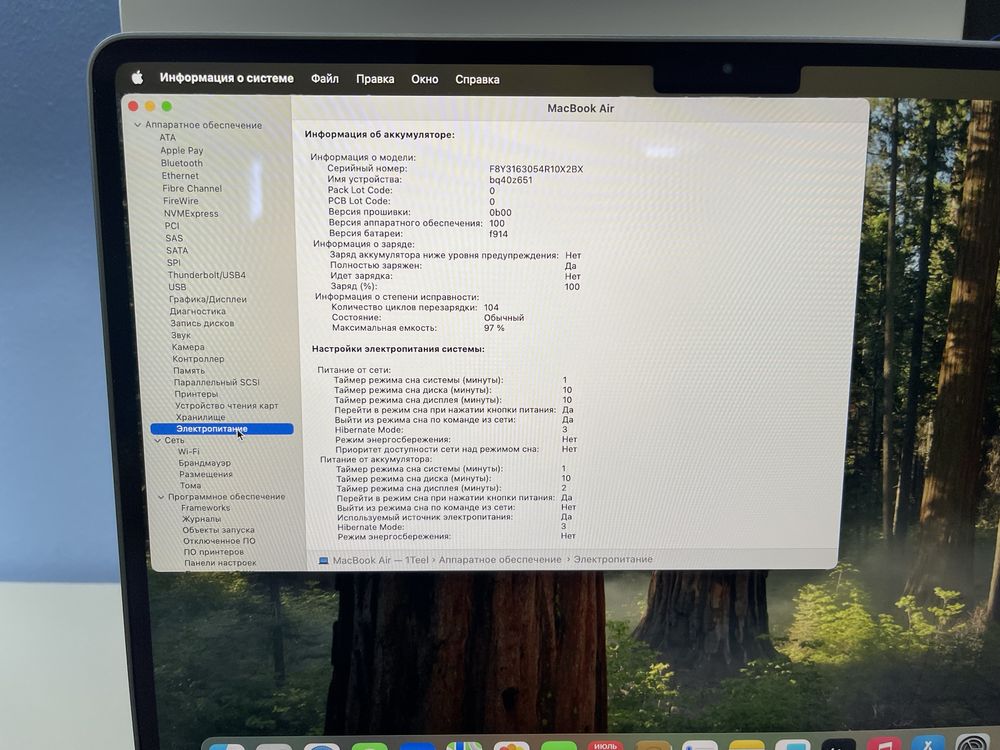Select Принтеры in the sidebar
Viewport: 1000px width, 750px height.
pos(196,393)
